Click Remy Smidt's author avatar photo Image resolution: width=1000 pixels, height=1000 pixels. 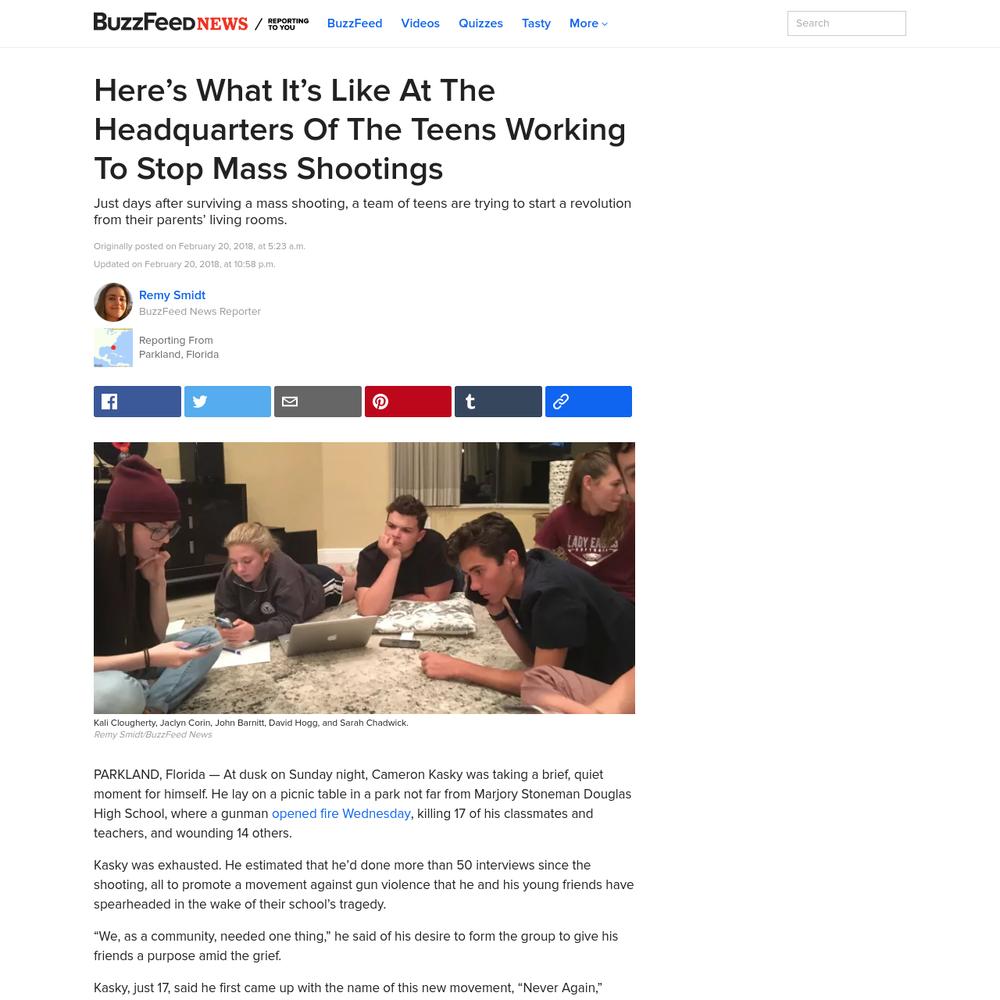113,302
